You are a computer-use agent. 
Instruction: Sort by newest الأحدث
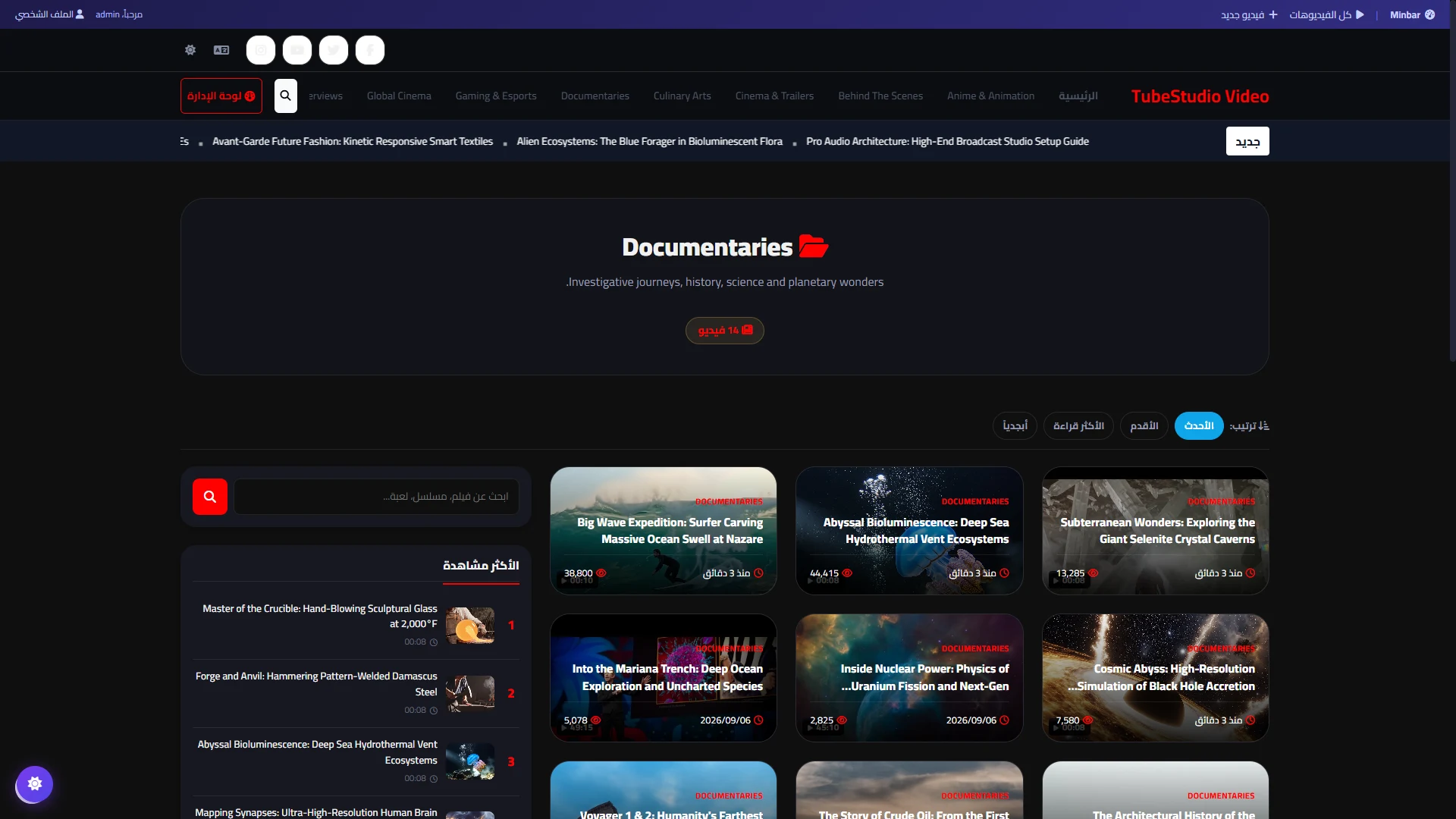tap(1199, 425)
